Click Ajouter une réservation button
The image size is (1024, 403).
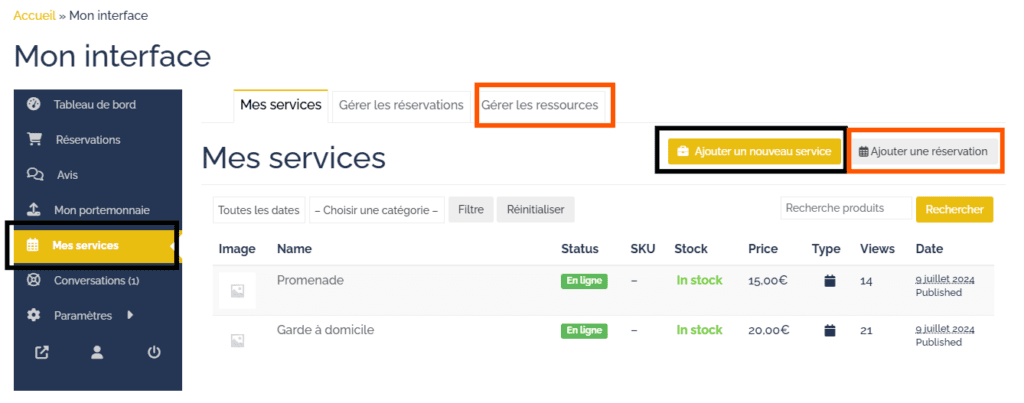tap(923, 151)
